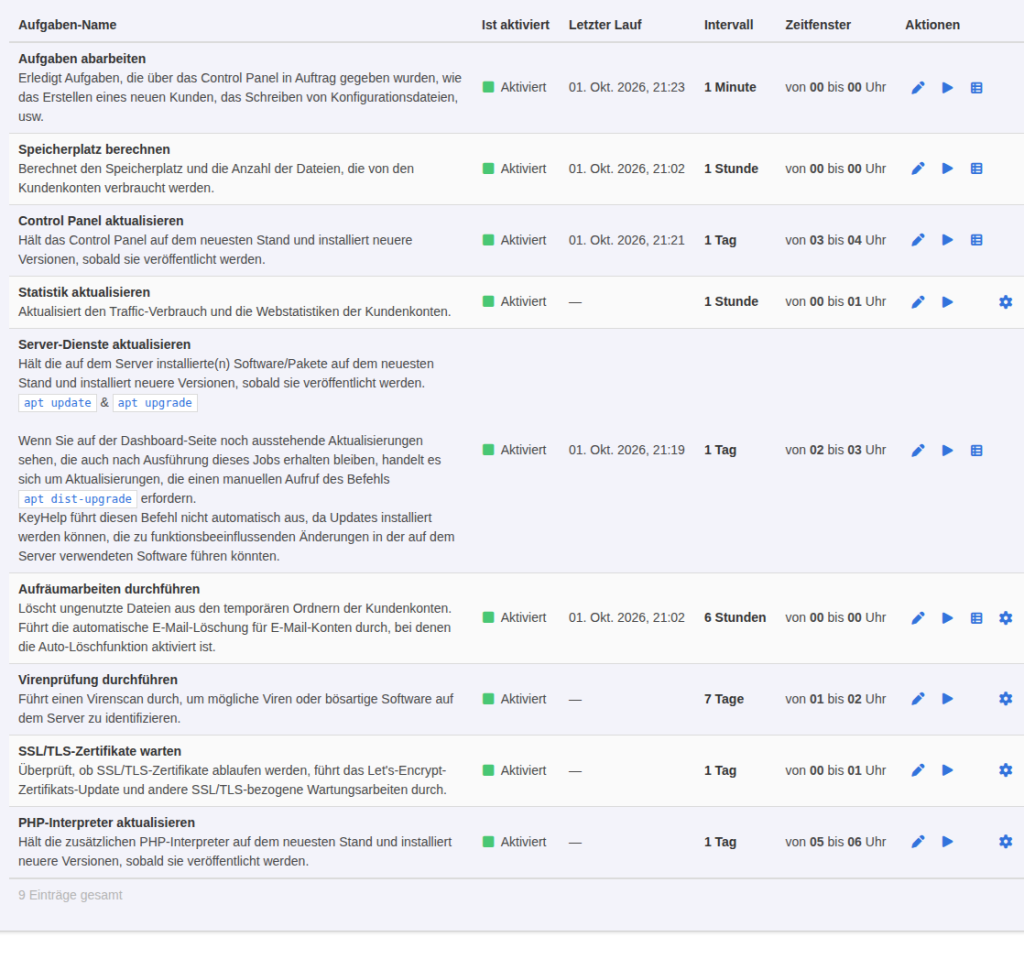
Task: Select the 'apt upgrade' code snippet
Action: pos(155,403)
